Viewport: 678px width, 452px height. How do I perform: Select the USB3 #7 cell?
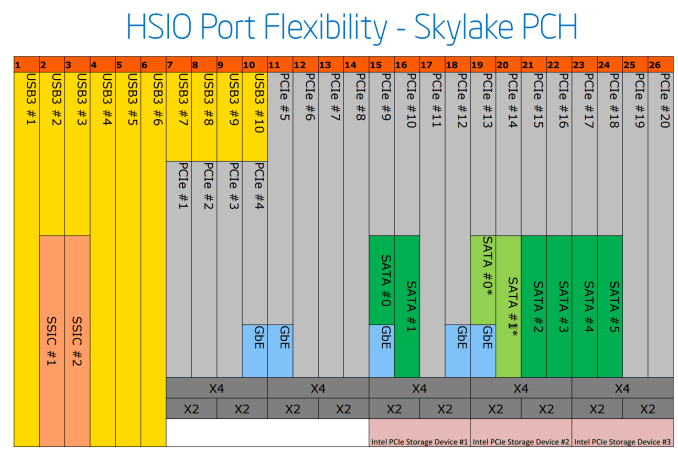(179, 117)
